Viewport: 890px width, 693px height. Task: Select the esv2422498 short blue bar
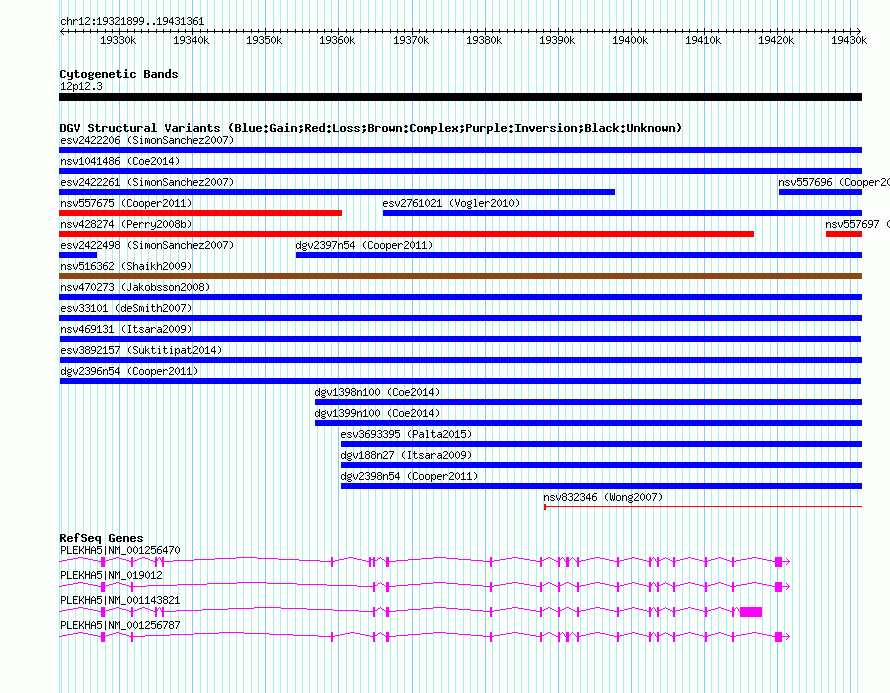(78, 255)
